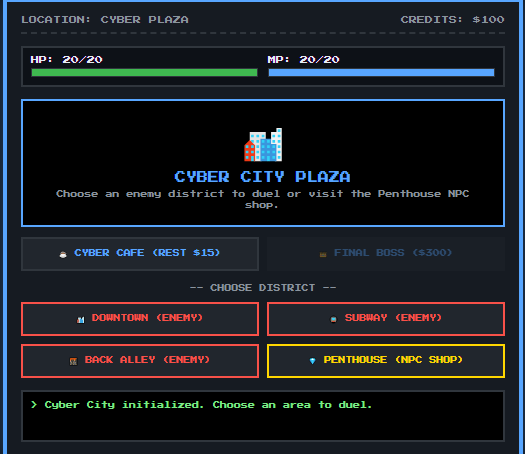The height and width of the screenshot is (454, 525).
Task: Click the diamond icon beside Penthouse
Action: click(312, 361)
